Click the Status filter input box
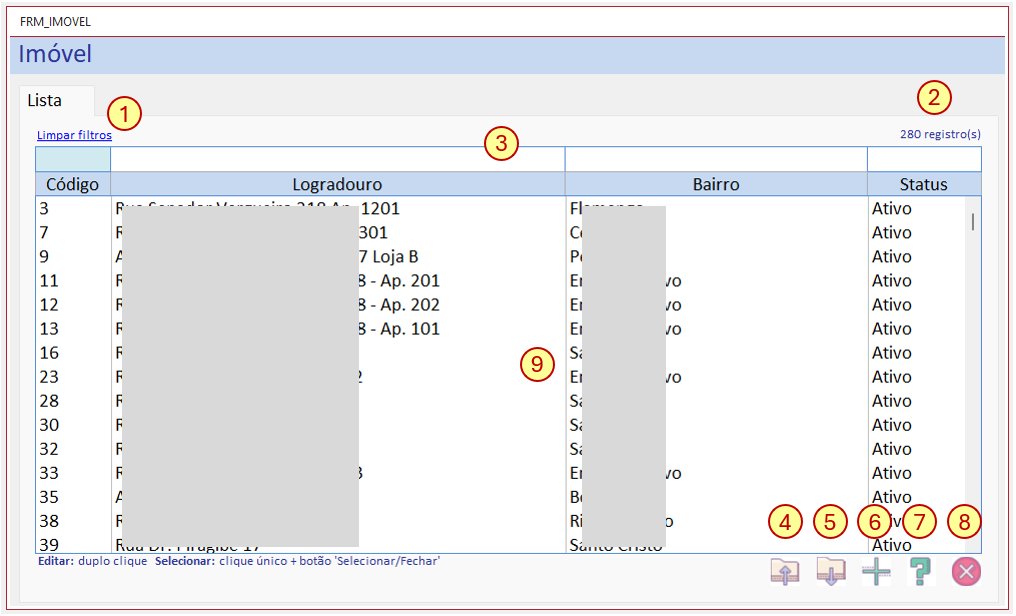 924,159
